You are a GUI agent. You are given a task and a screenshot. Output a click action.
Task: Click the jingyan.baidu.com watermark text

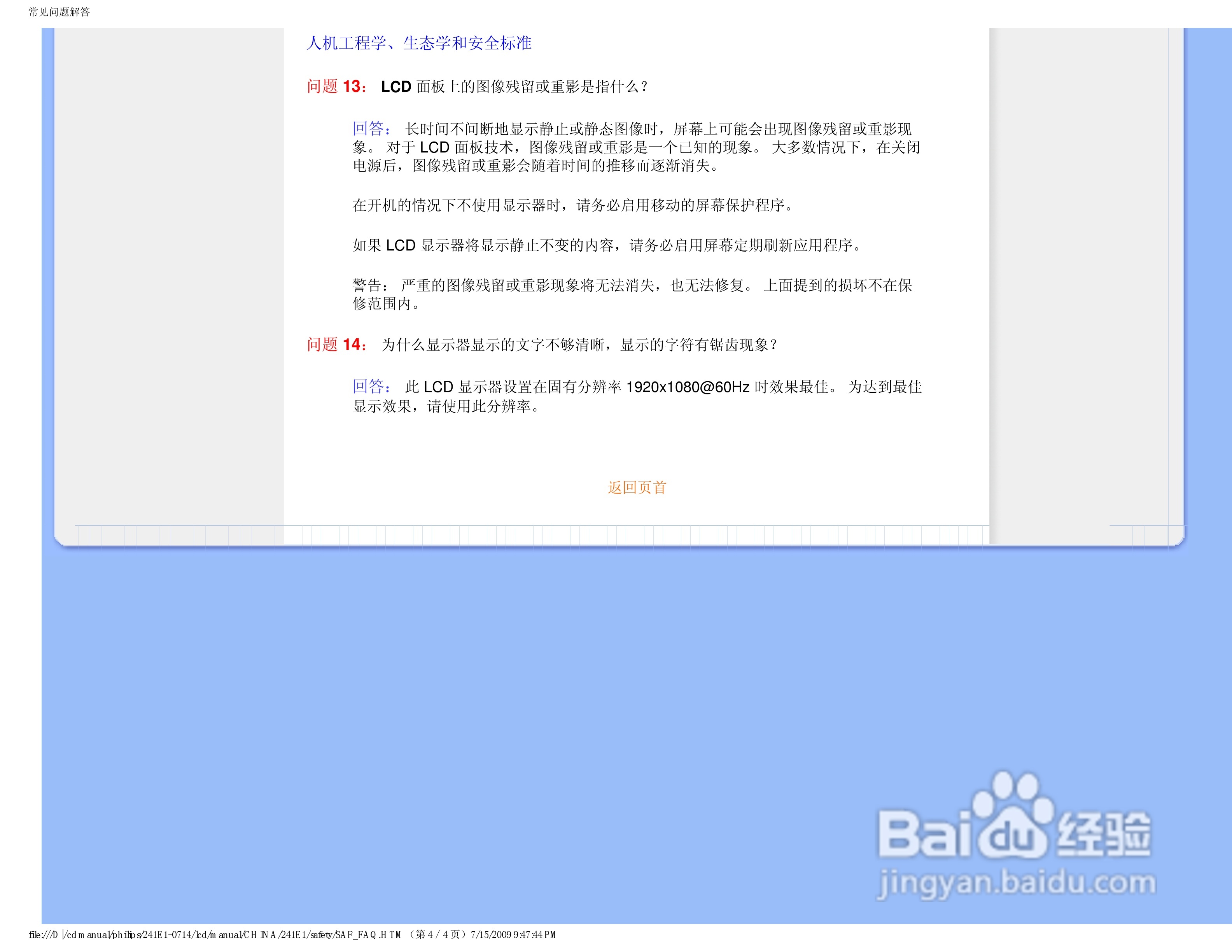(x=1015, y=882)
